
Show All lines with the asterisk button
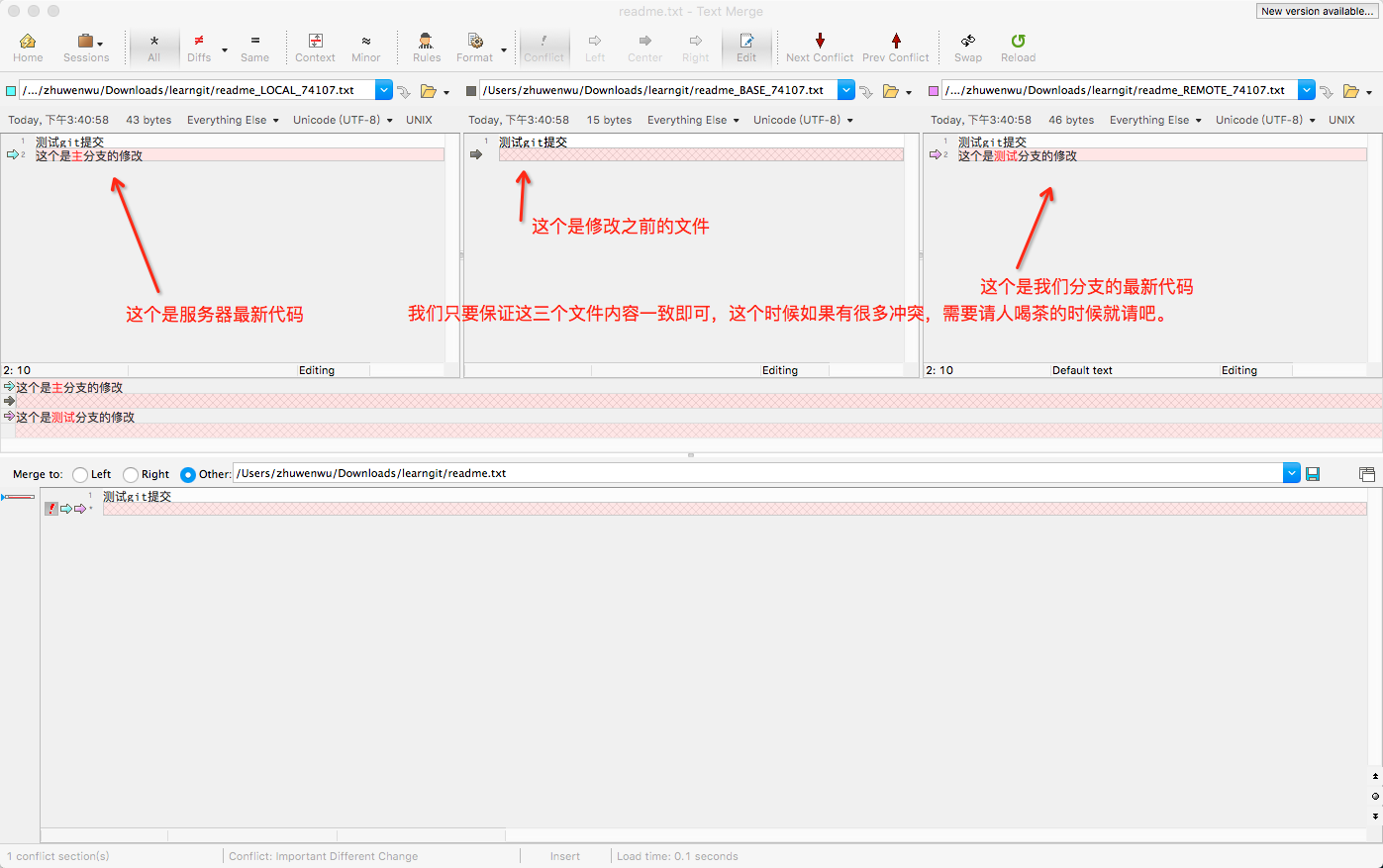154,47
